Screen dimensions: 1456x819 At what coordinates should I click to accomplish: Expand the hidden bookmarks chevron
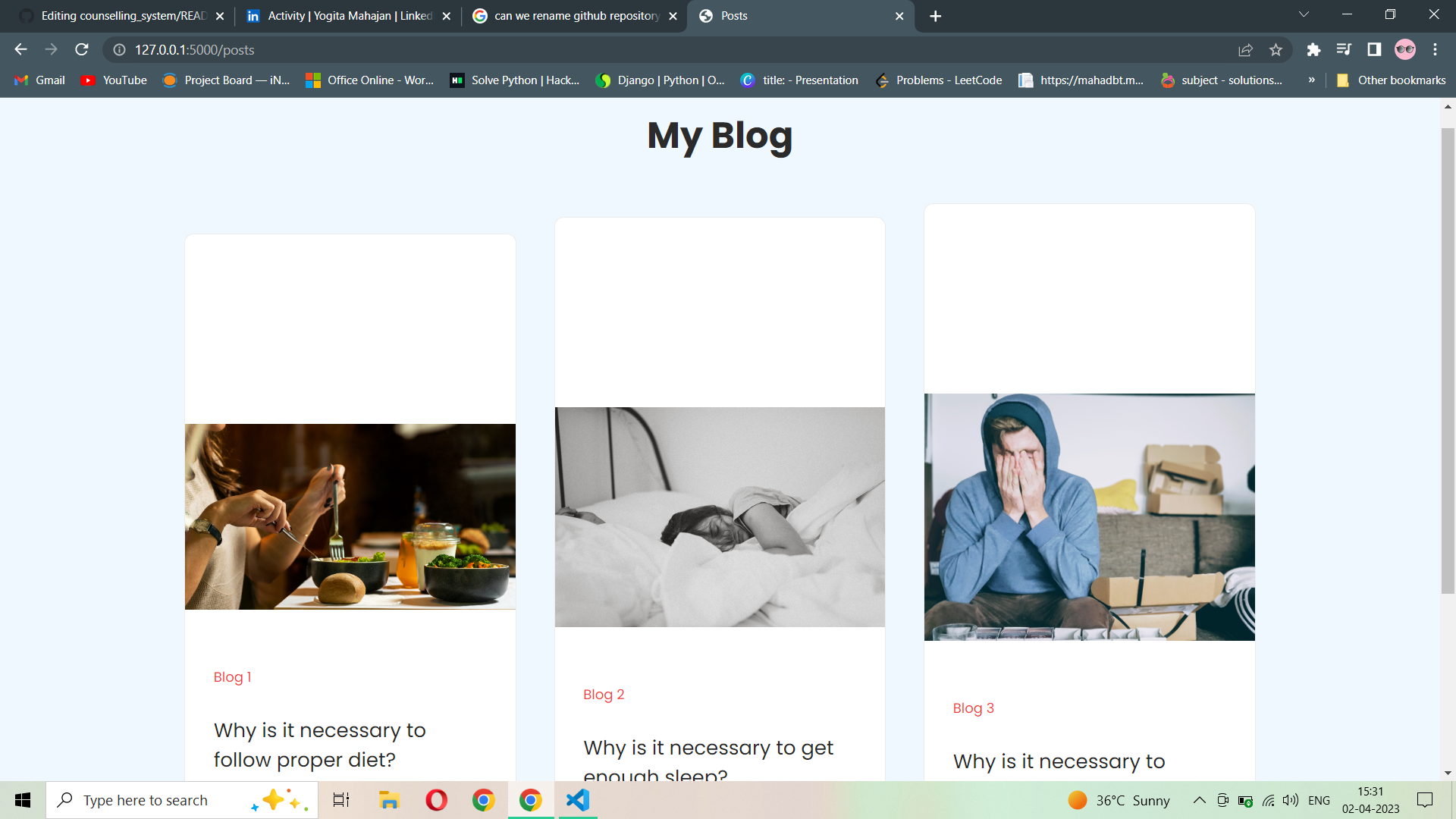click(x=1311, y=80)
